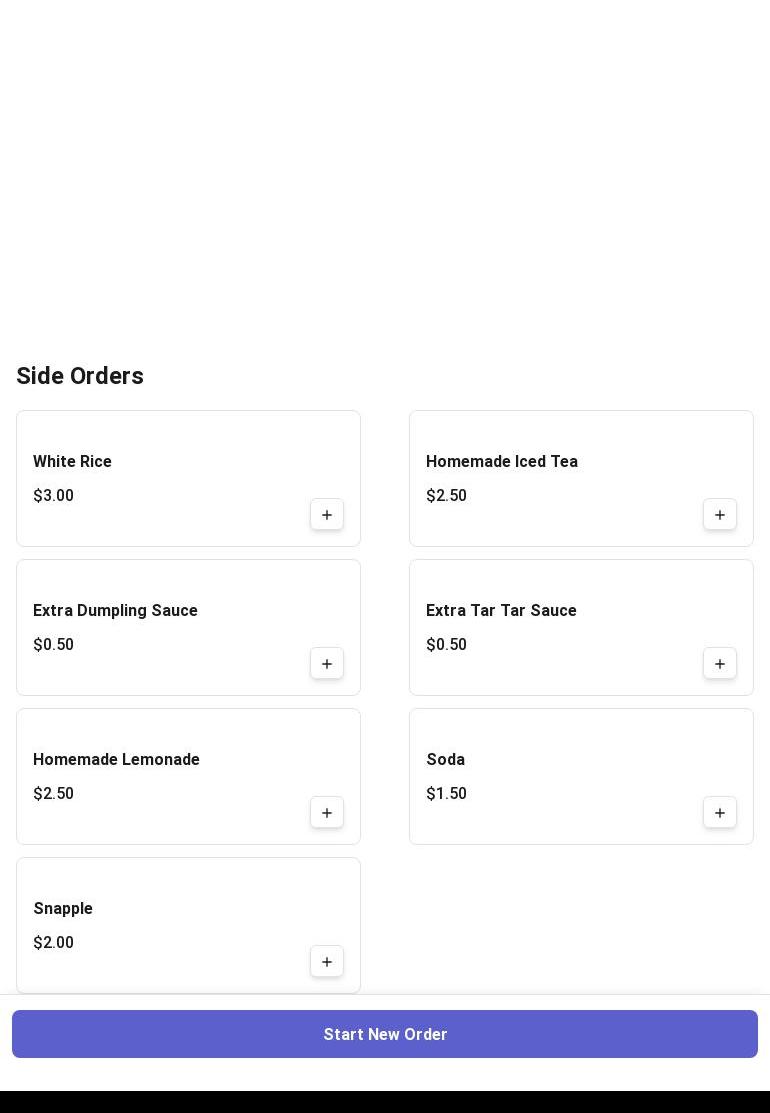The width and height of the screenshot is (770, 1113).
Task: Click the Side Orders section heading
Action: (80, 376)
